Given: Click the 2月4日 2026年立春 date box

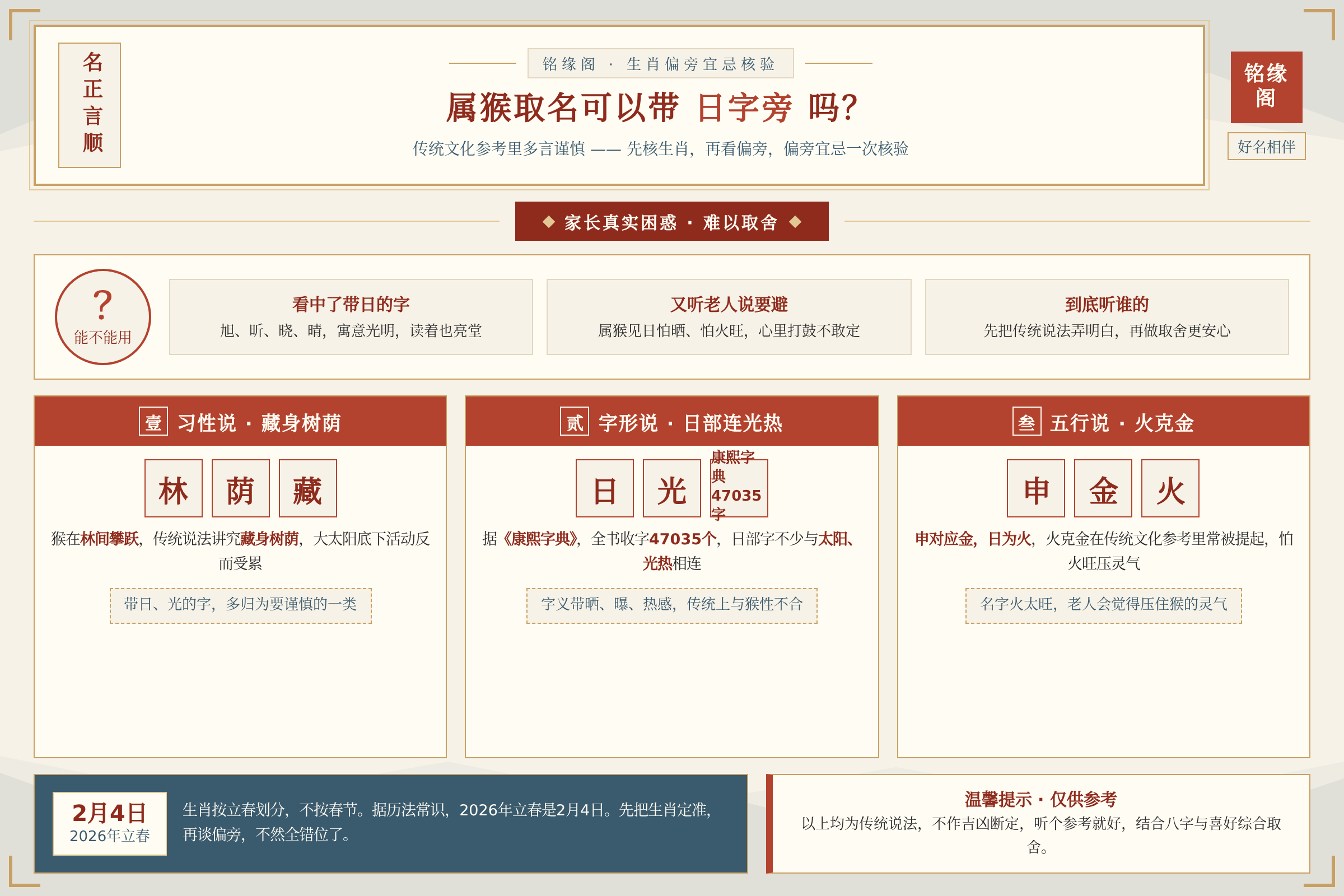Looking at the screenshot, I should point(110,823).
